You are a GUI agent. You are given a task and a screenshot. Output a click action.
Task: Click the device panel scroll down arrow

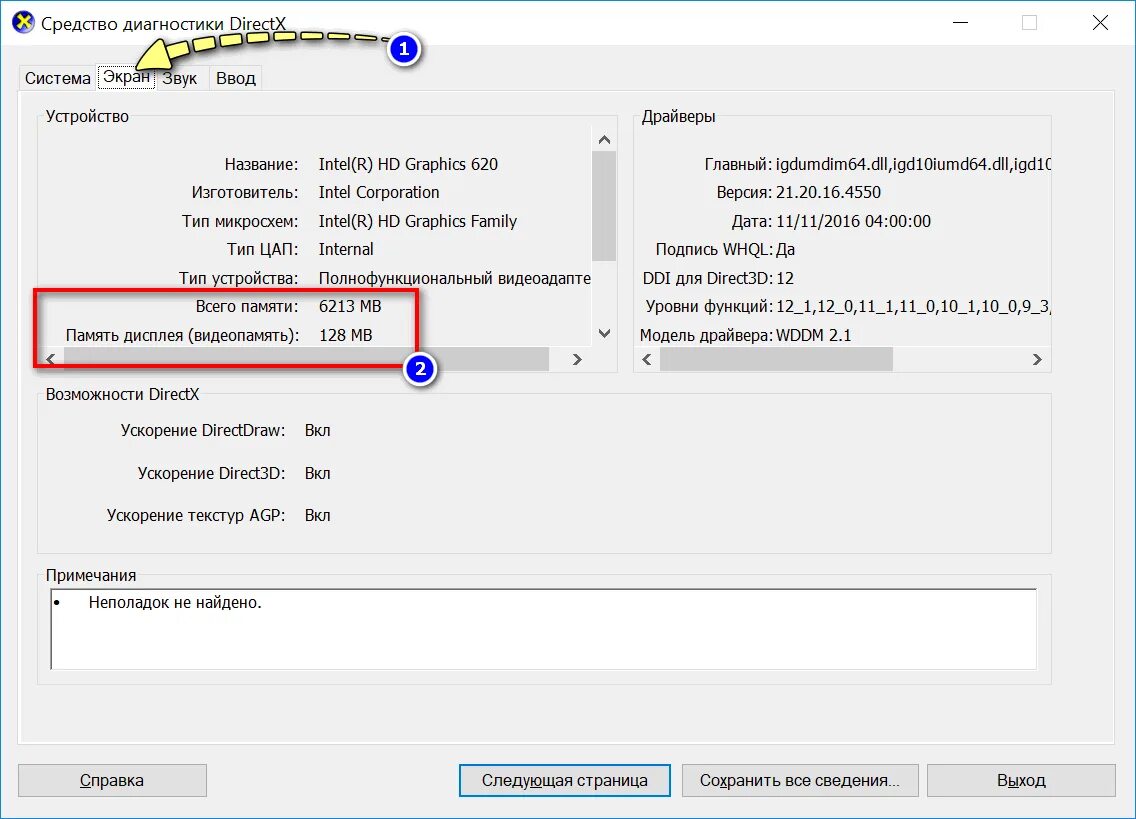604,333
